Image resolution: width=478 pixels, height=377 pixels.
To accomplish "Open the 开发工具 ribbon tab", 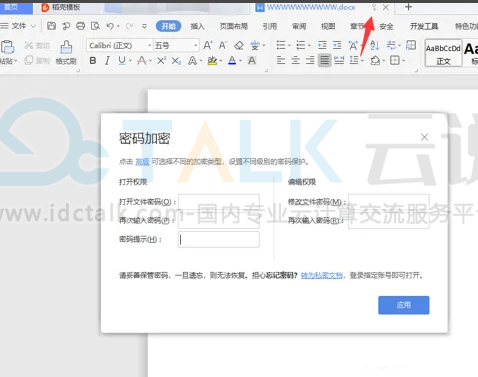I will coord(424,26).
